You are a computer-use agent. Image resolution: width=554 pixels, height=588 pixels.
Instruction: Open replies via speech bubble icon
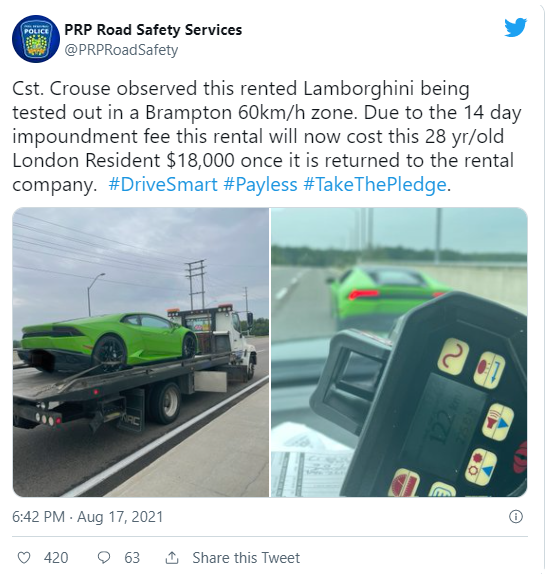(x=104, y=558)
